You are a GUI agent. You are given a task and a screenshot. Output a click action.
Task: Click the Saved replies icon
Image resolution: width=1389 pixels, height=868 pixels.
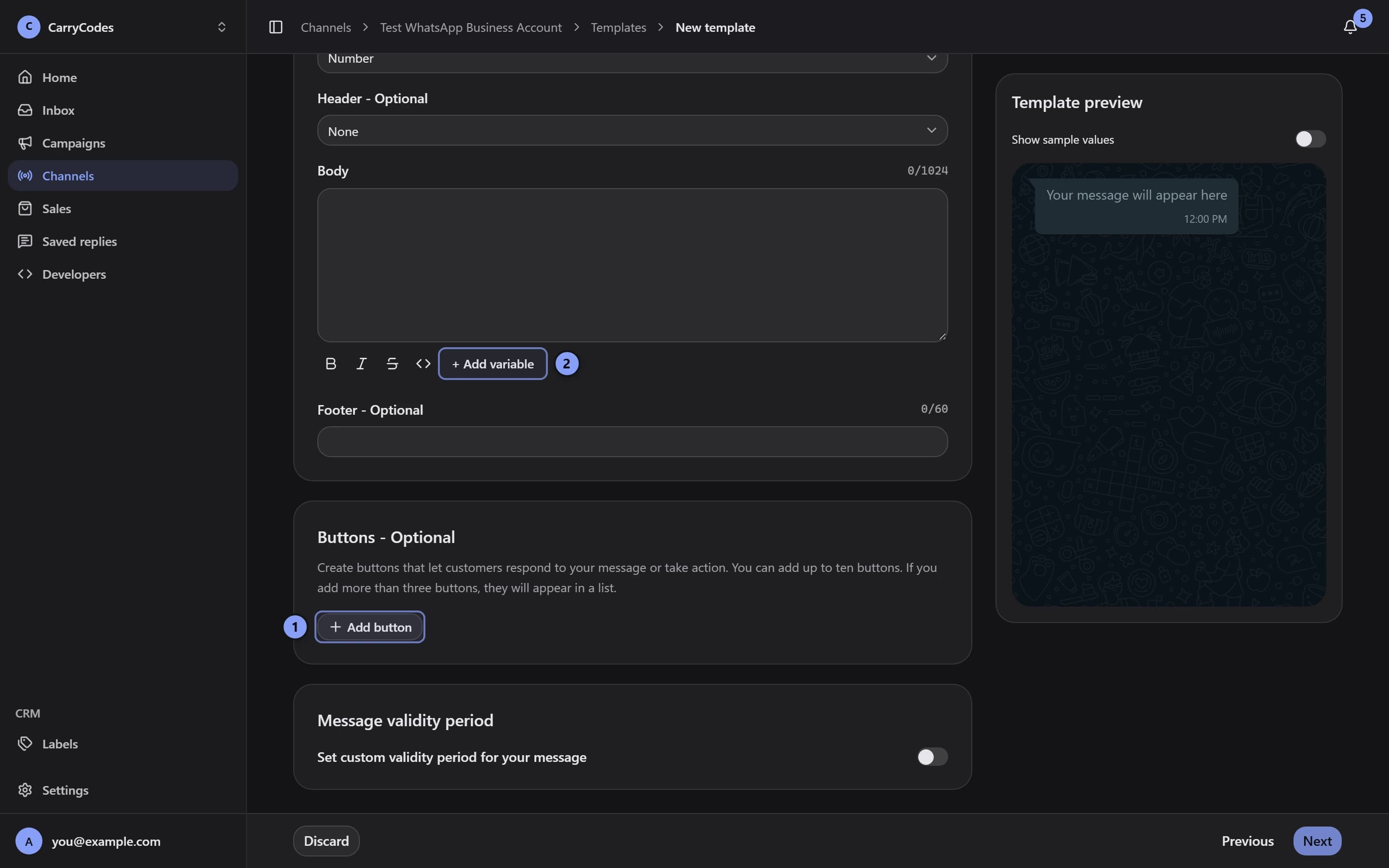coord(25,241)
